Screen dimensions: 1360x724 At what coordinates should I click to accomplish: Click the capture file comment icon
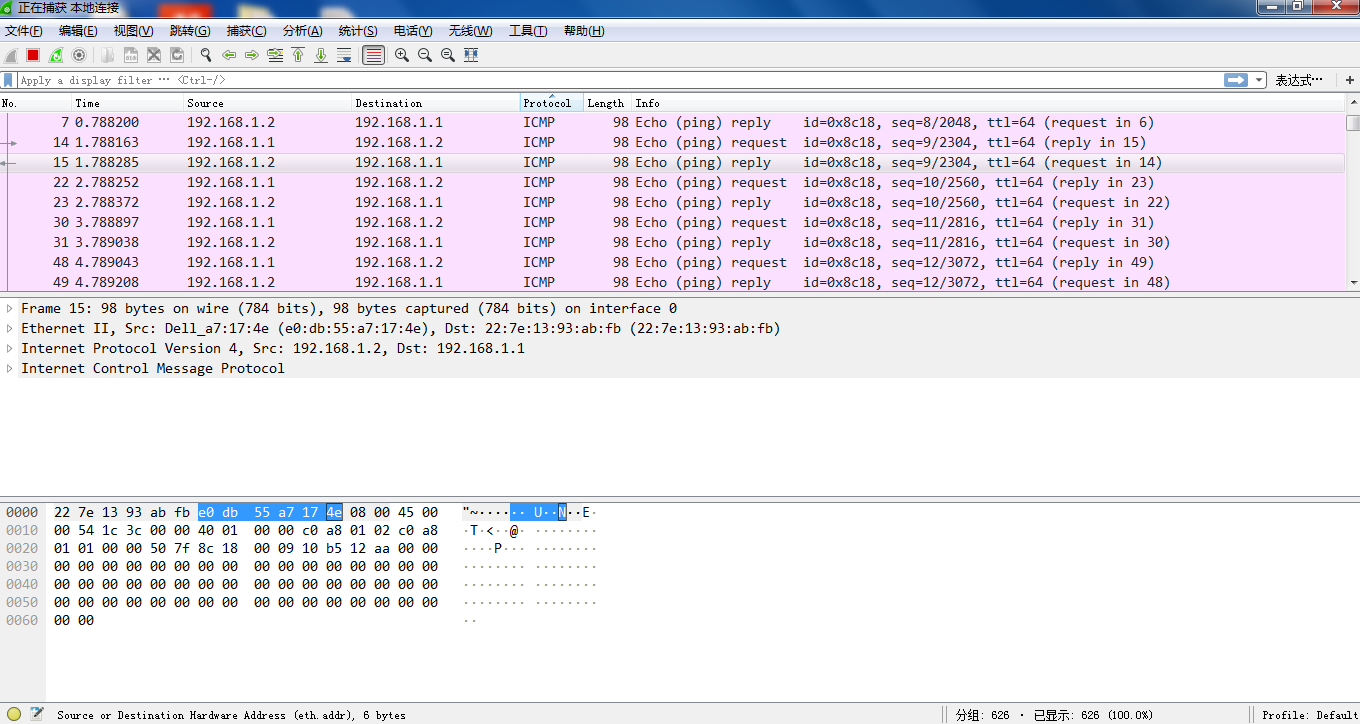click(37, 714)
